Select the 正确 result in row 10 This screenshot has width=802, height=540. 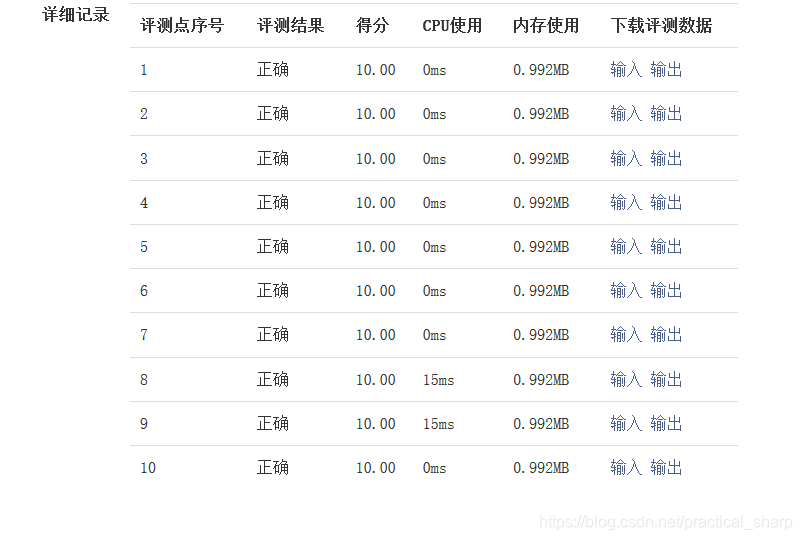(x=273, y=467)
